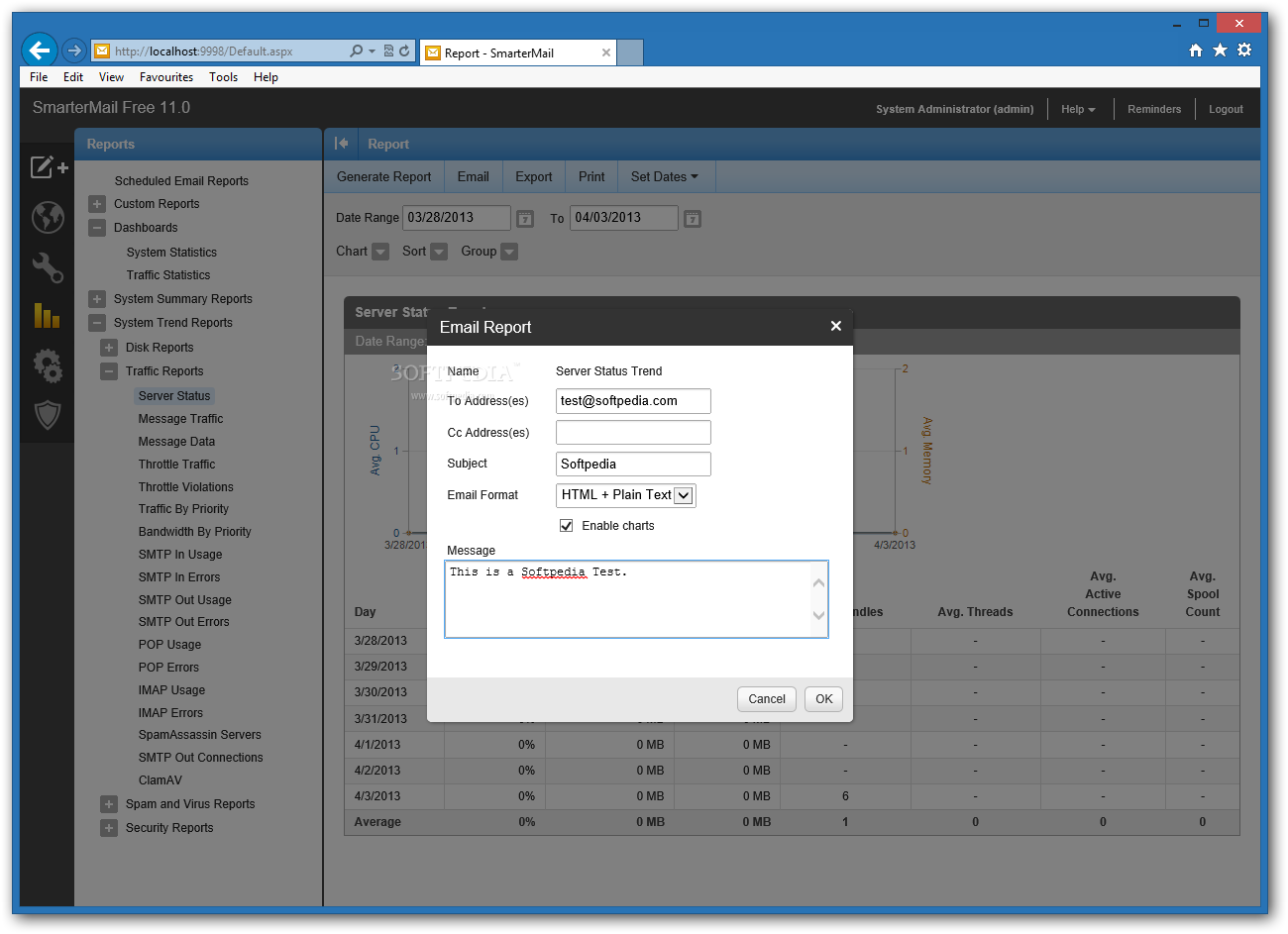Expand the Disk Reports node
Image resolution: width=1288 pixels, height=934 pixels.
(109, 348)
